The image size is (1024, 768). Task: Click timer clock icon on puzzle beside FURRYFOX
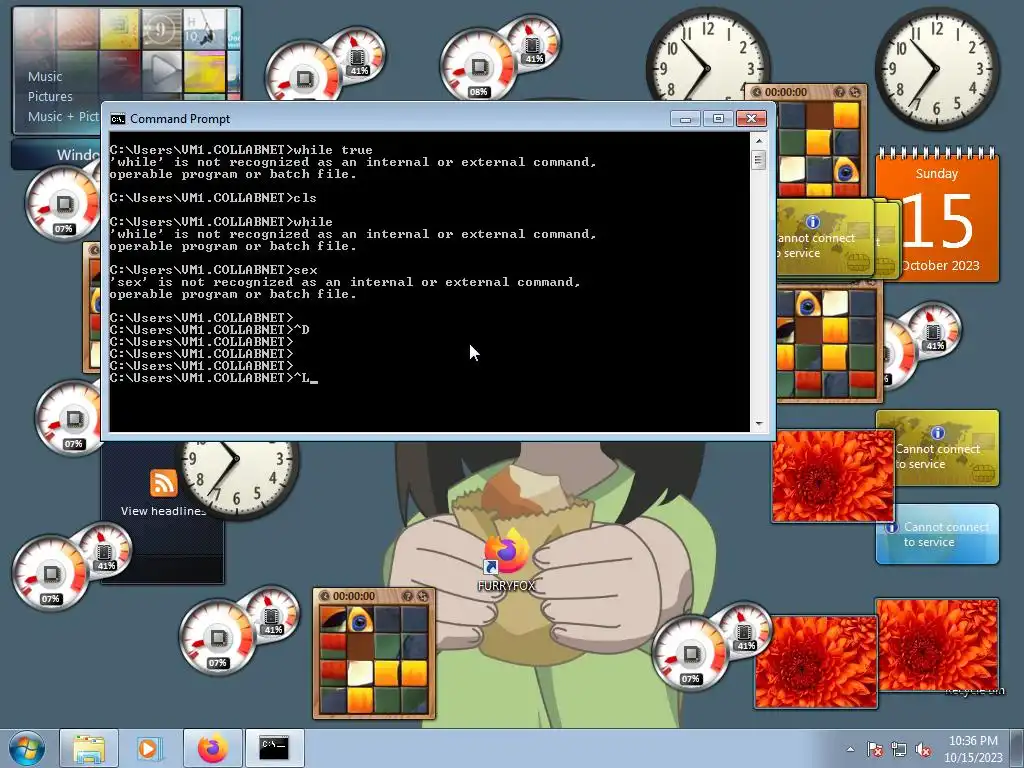[x=325, y=596]
